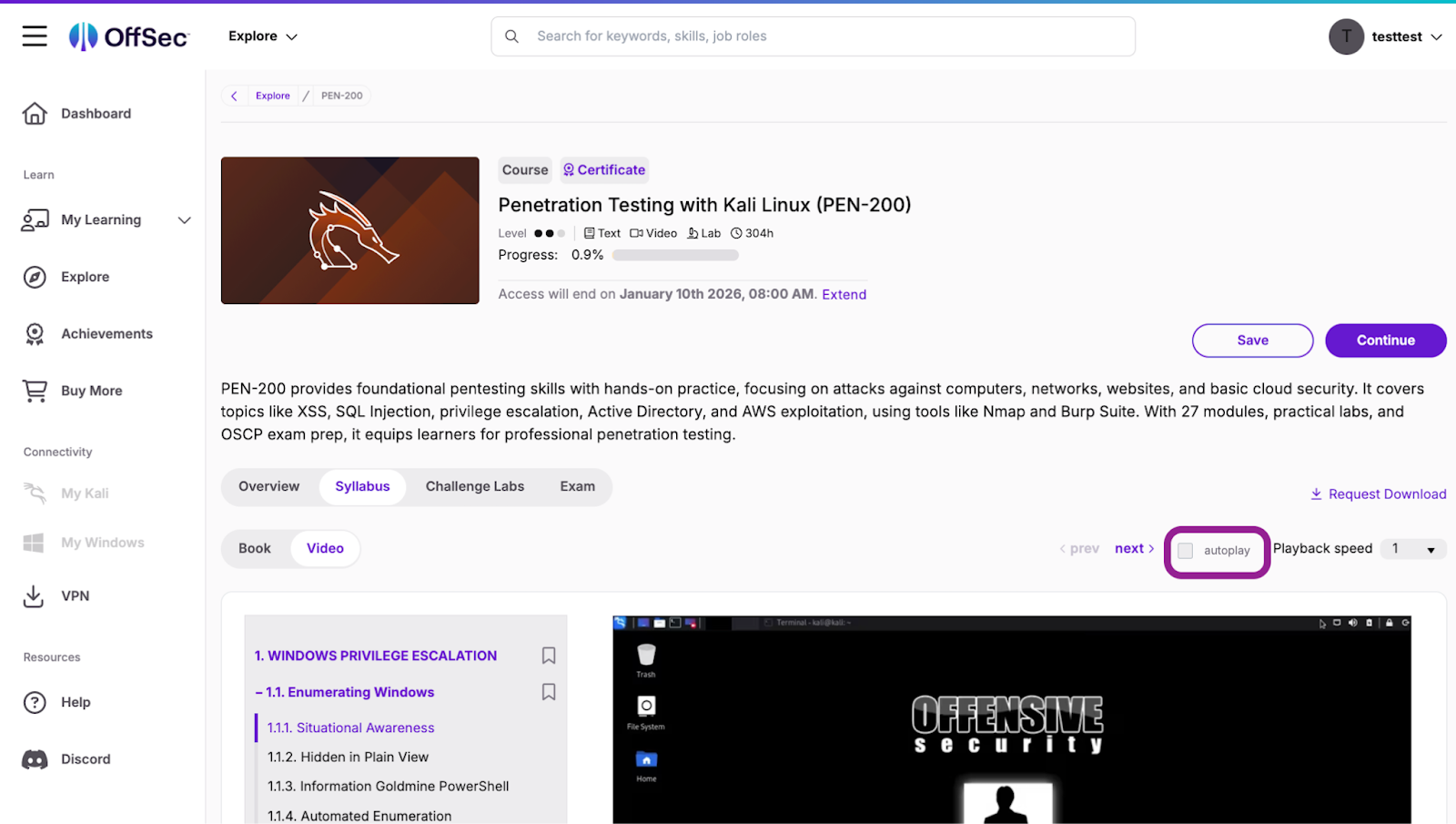The height and width of the screenshot is (824, 1456).
Task: Click the video player area
Action: point(1012,719)
